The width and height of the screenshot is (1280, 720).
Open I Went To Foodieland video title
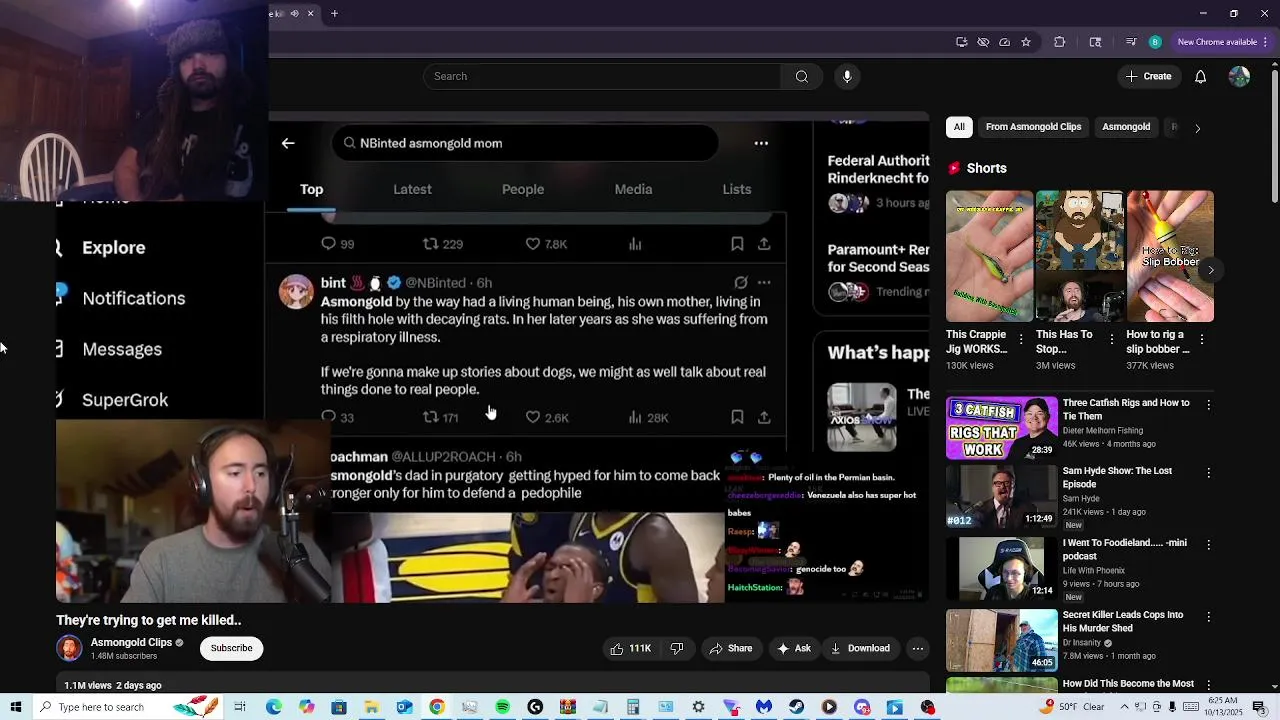click(x=1125, y=549)
